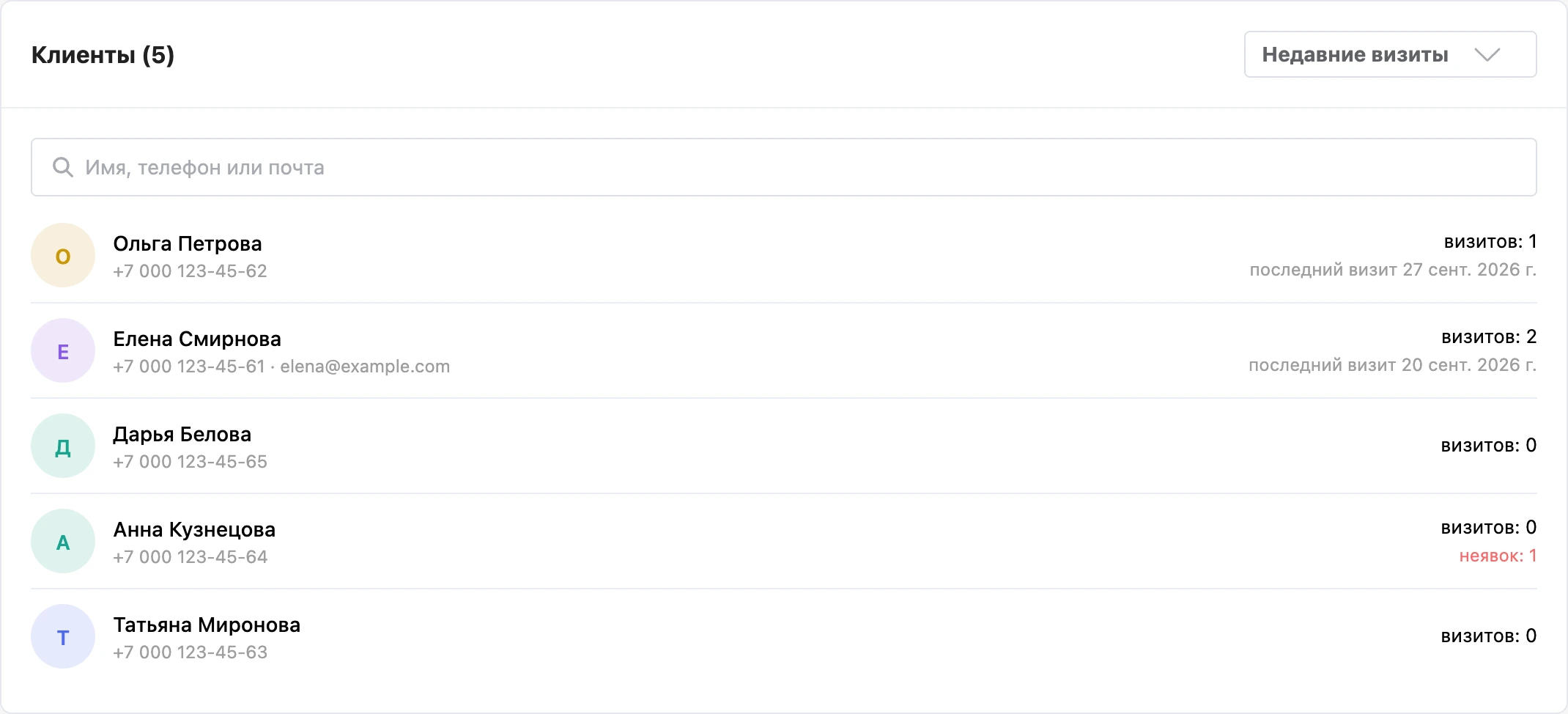The height and width of the screenshot is (714, 1568).
Task: Open client Татьяна Миронова
Action: tap(783, 636)
